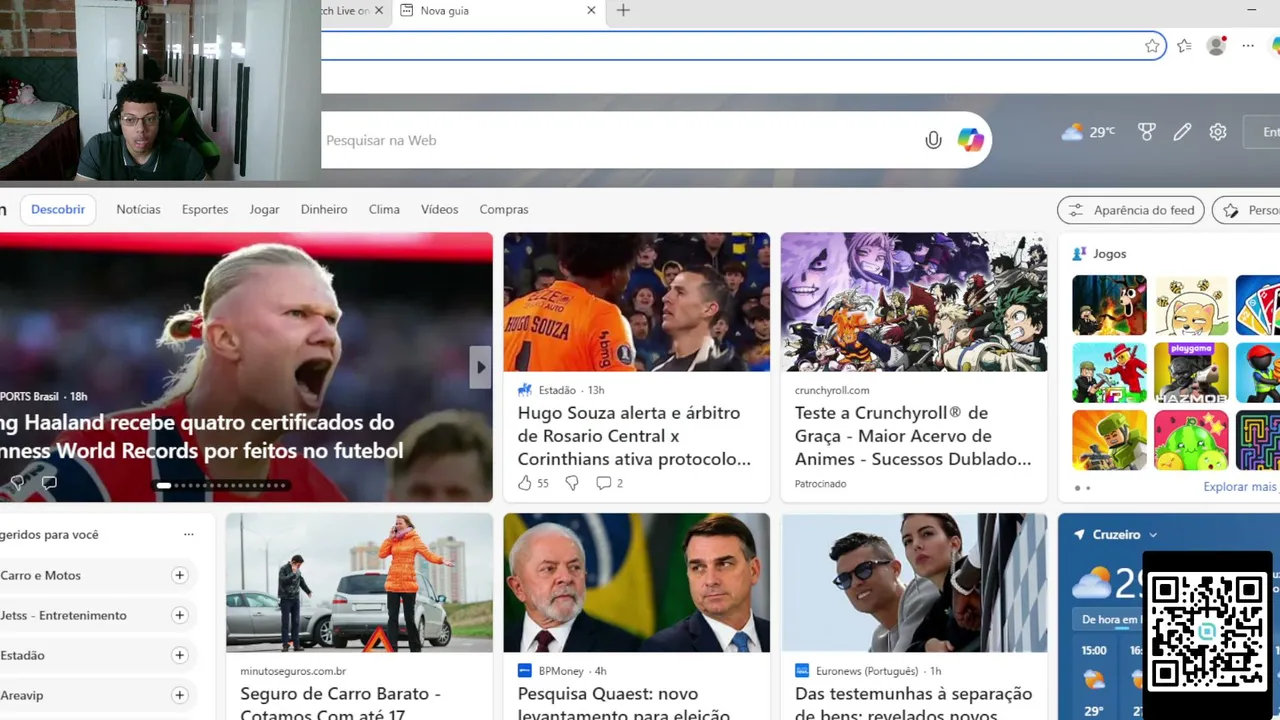Click the BPMoney source label
Viewport: 1280px width, 720px height.
pos(560,671)
